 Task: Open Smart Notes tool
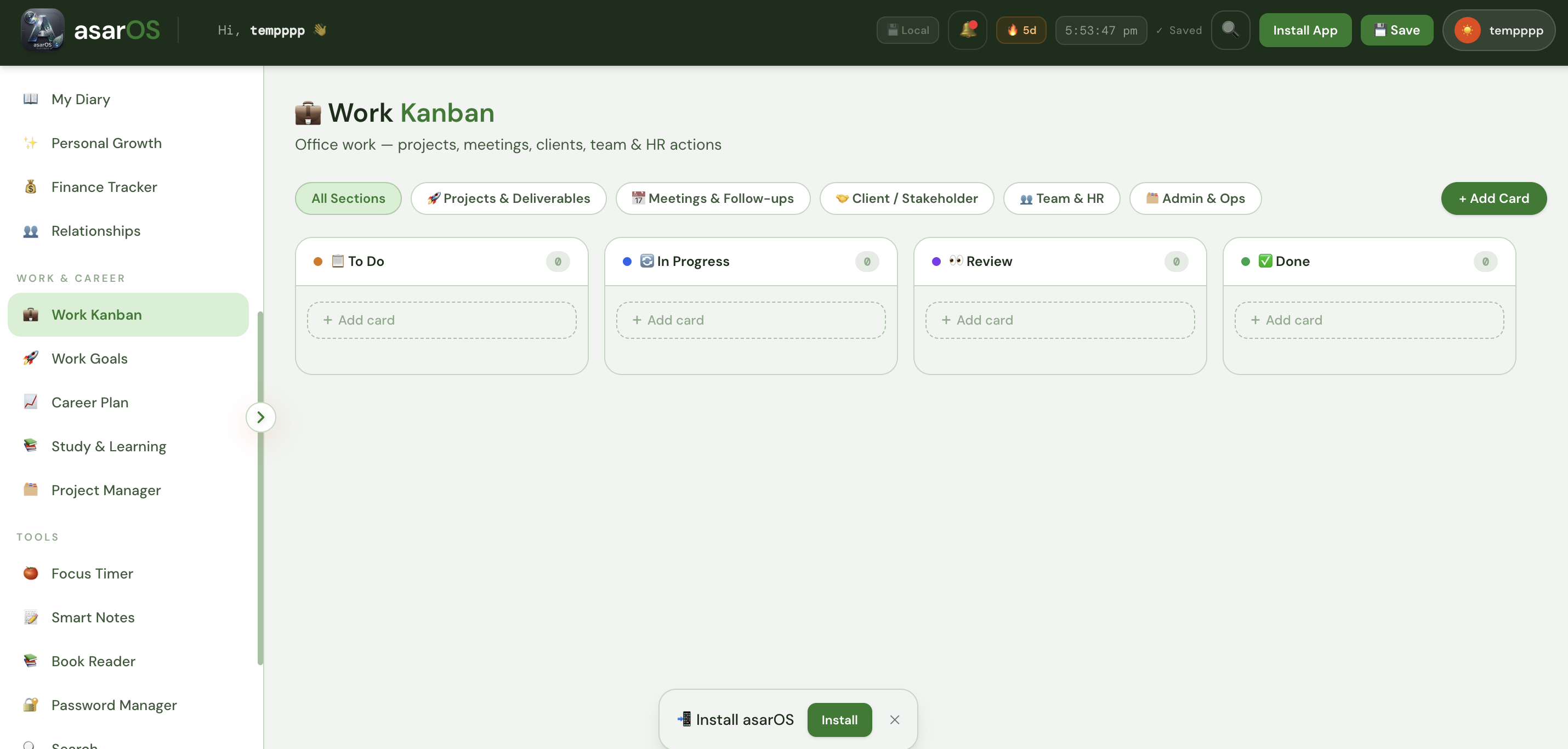[x=128, y=617]
